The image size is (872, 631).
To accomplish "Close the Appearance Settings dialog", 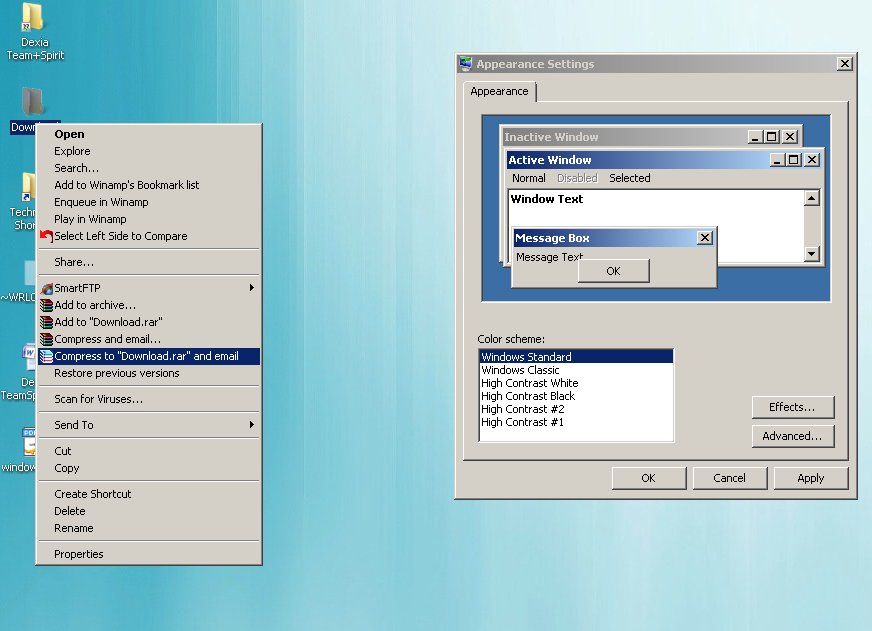I will [844, 64].
